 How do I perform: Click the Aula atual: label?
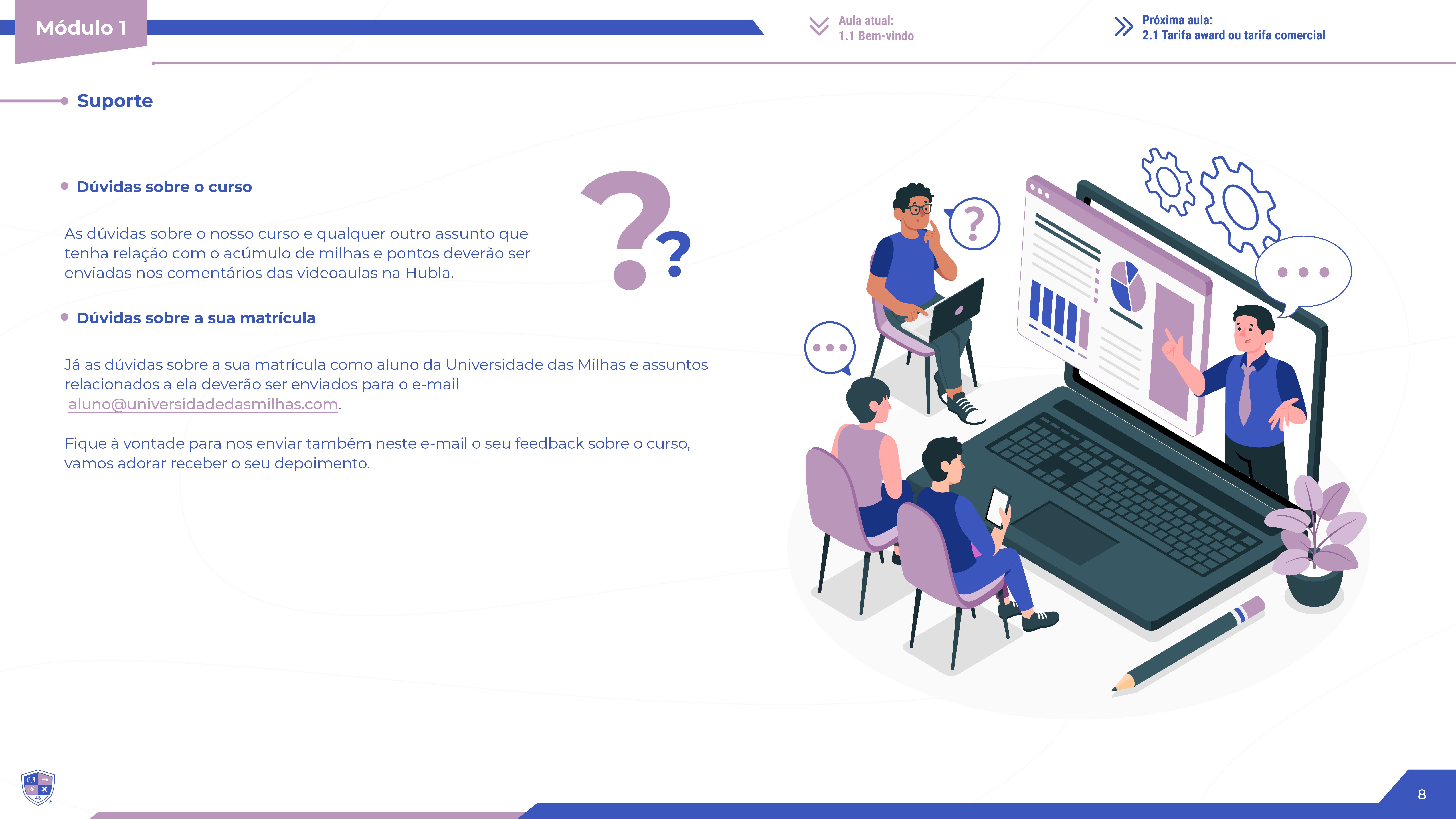[866, 21]
